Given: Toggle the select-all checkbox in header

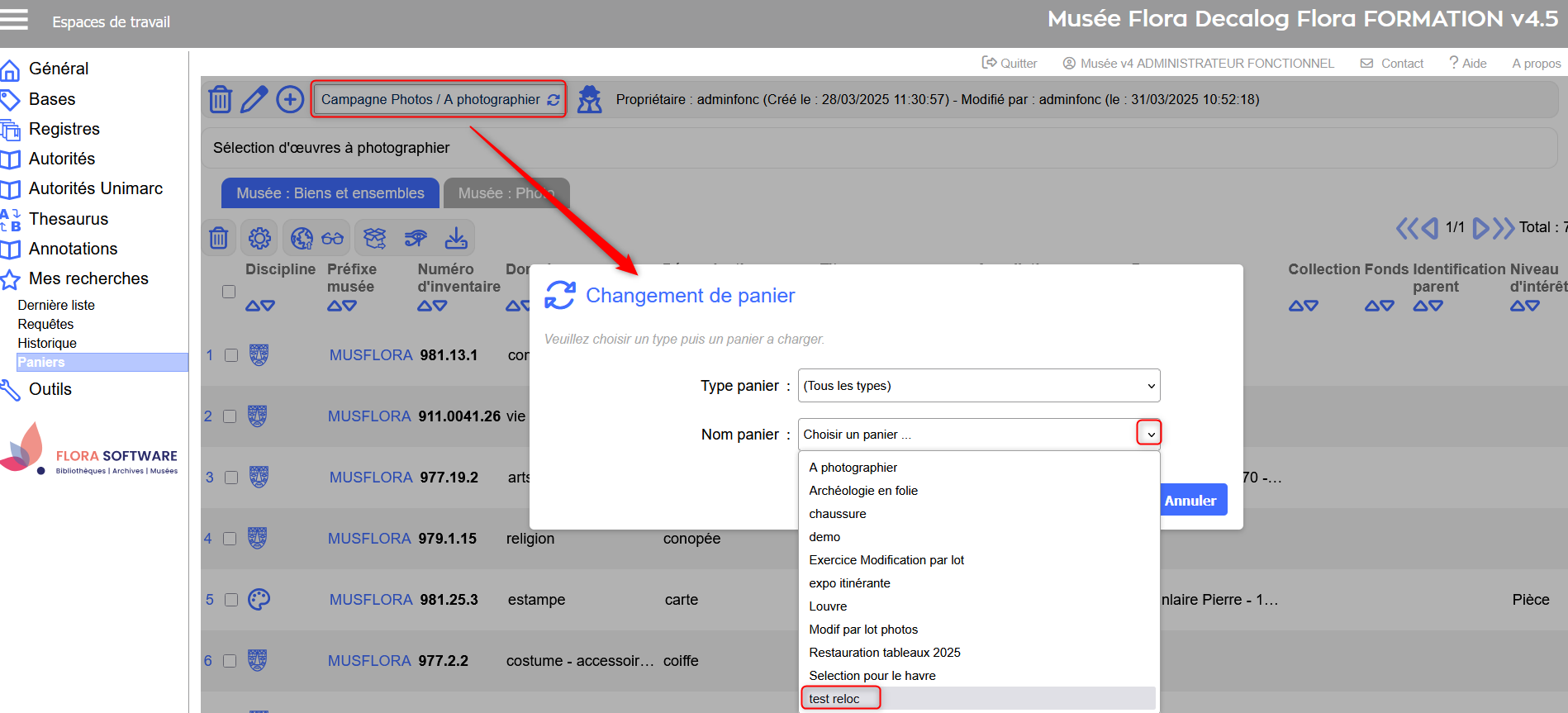Looking at the screenshot, I should click(229, 292).
